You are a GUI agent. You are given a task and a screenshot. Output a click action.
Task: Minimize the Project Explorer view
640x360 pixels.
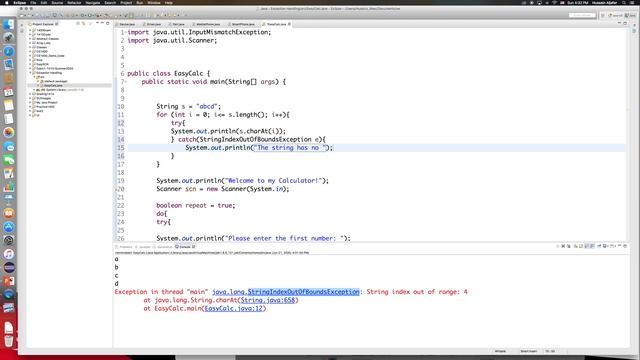102,23
